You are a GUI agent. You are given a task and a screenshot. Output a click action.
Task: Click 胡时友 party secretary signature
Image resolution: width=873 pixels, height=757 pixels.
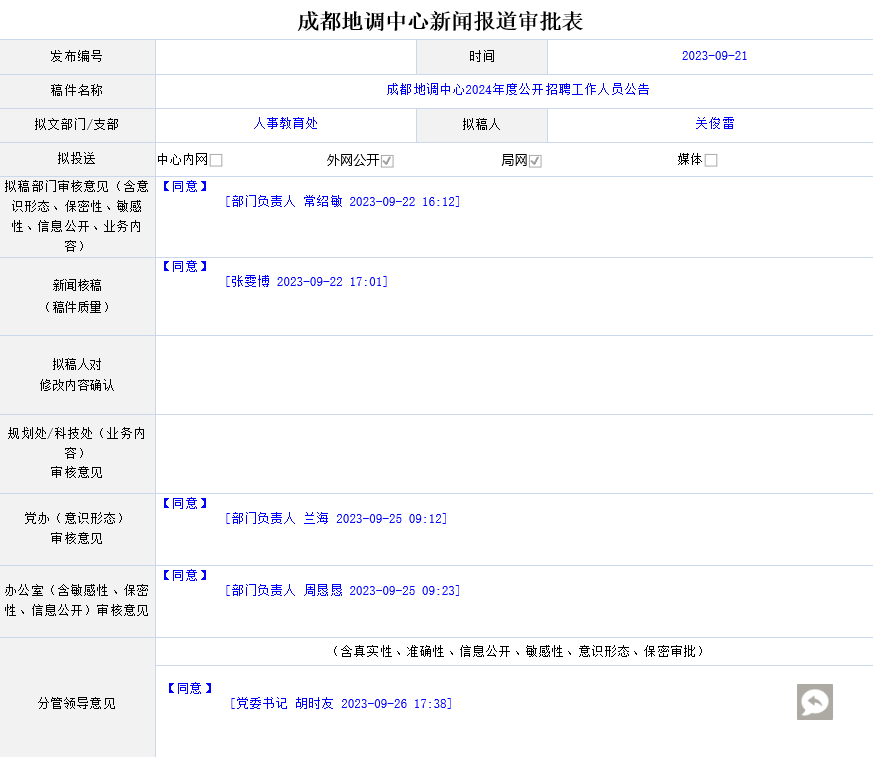tap(340, 704)
